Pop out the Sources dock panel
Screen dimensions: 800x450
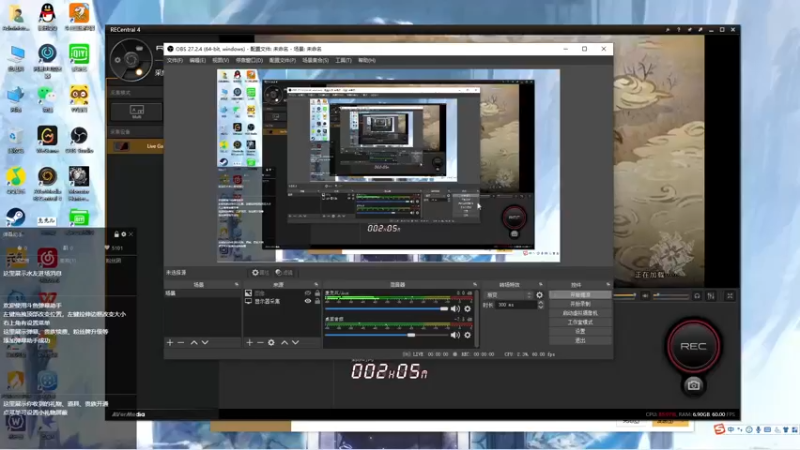tap(316, 284)
